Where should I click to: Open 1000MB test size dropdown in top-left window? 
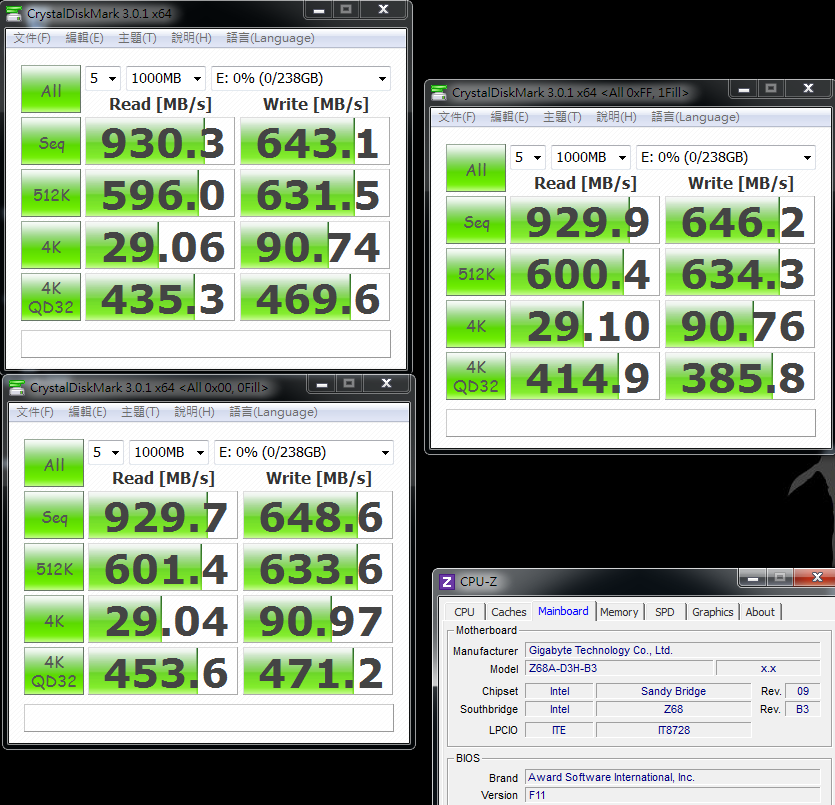click(x=166, y=79)
